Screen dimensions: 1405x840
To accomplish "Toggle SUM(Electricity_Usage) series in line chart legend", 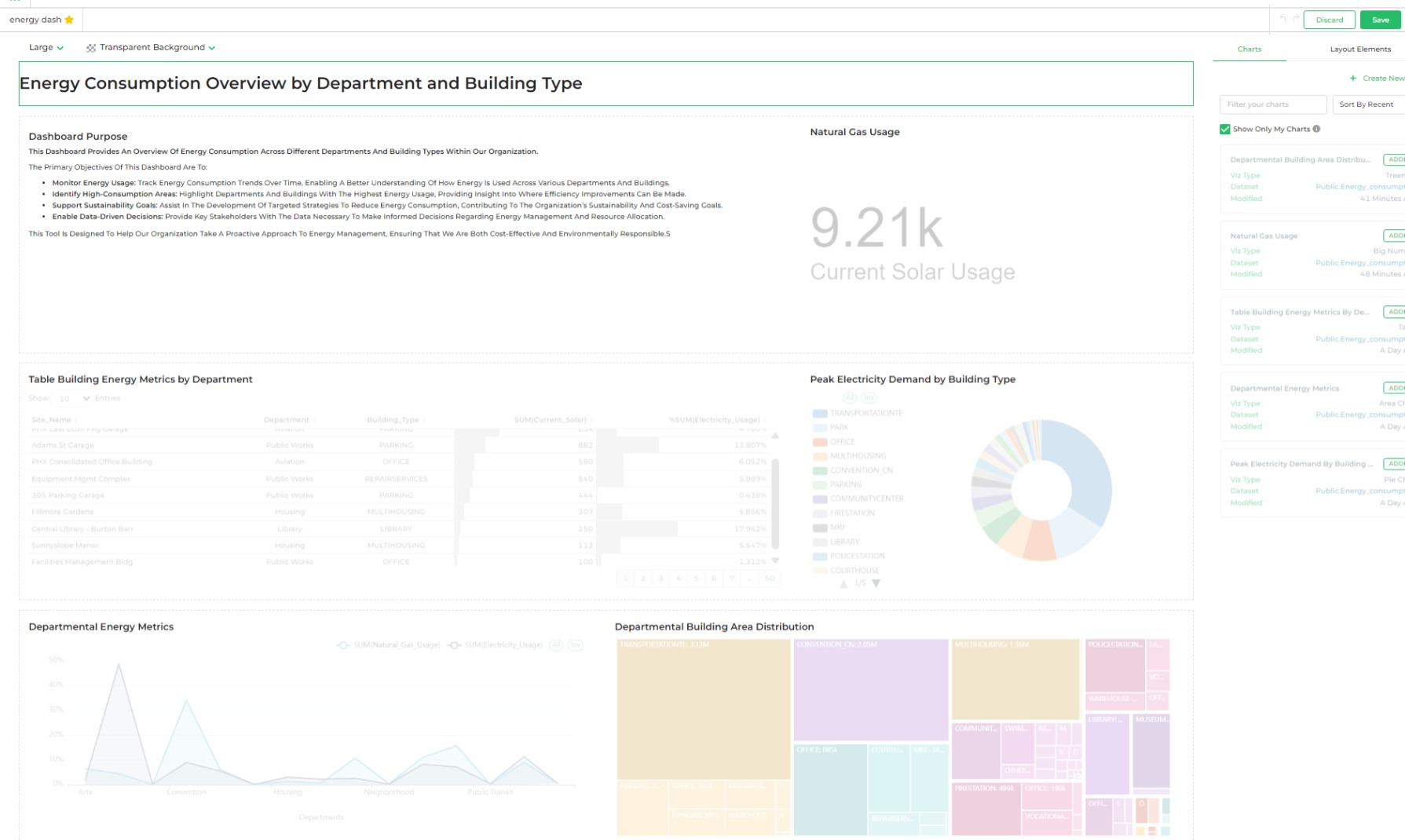I will coord(495,645).
